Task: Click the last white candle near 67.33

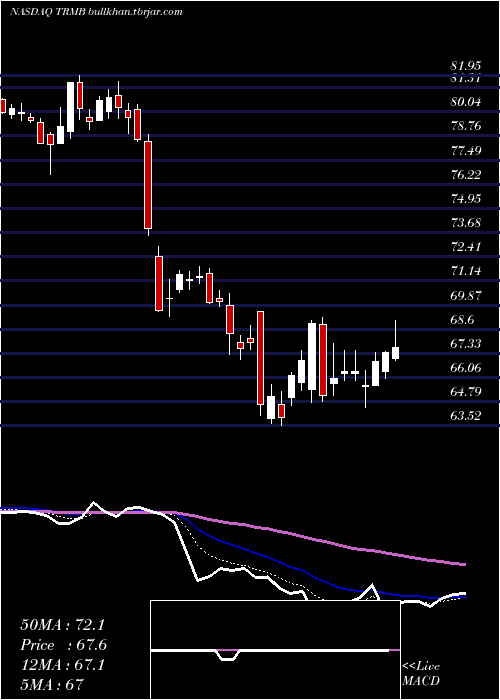Action: tap(396, 353)
